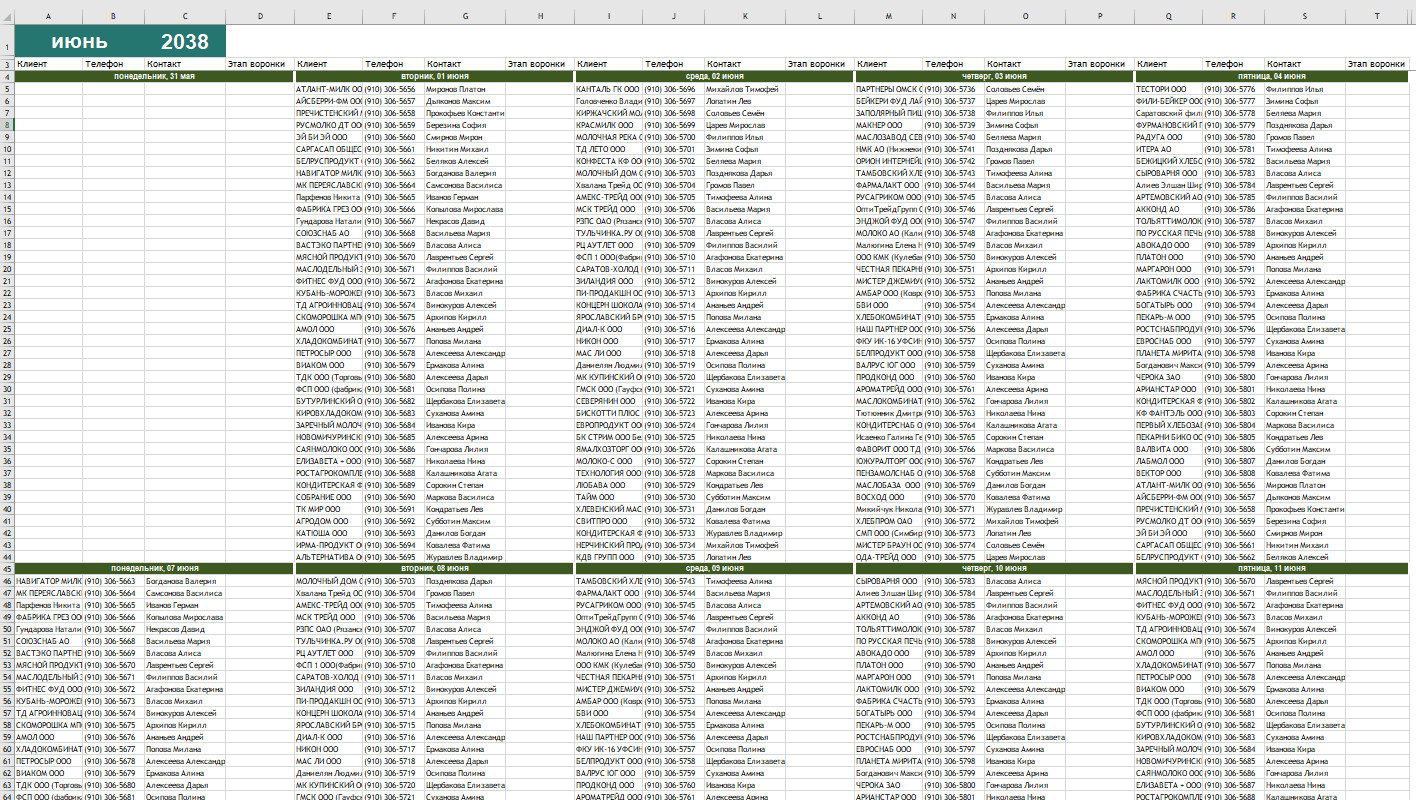Select 'пятница, 04 июня' date bar
Viewport: 1416px width, 800px height.
pyautogui.click(x=1271, y=76)
